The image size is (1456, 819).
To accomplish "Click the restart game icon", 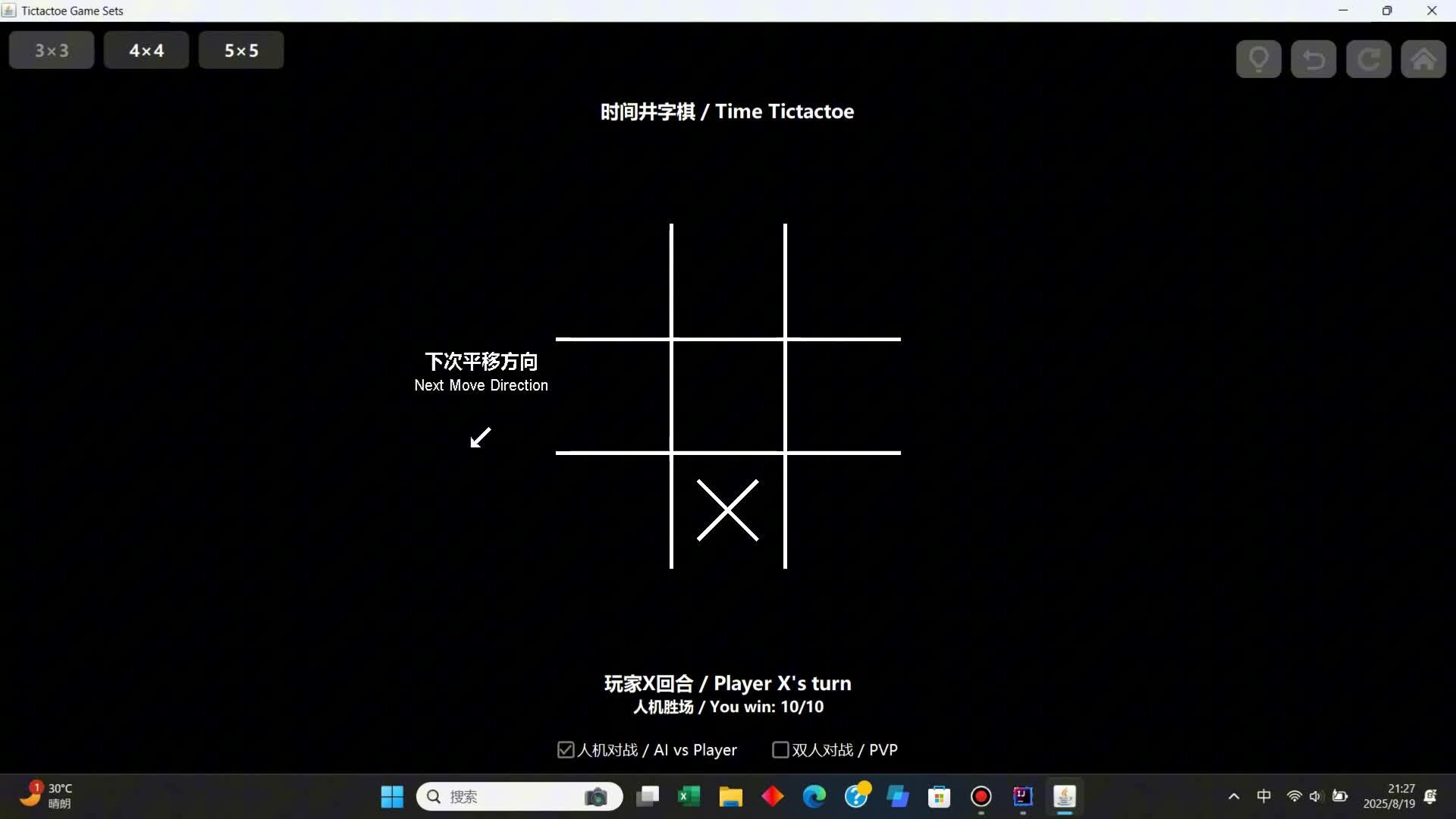I will [1369, 59].
